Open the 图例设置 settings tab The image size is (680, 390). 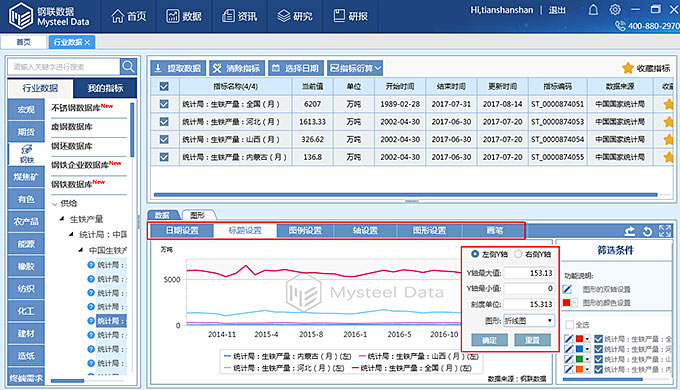305,230
